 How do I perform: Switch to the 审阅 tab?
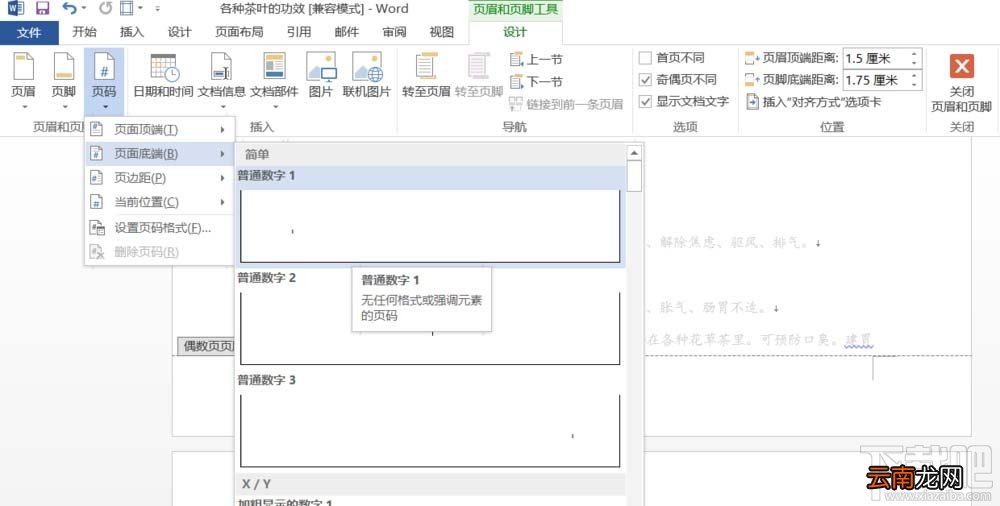click(x=394, y=32)
